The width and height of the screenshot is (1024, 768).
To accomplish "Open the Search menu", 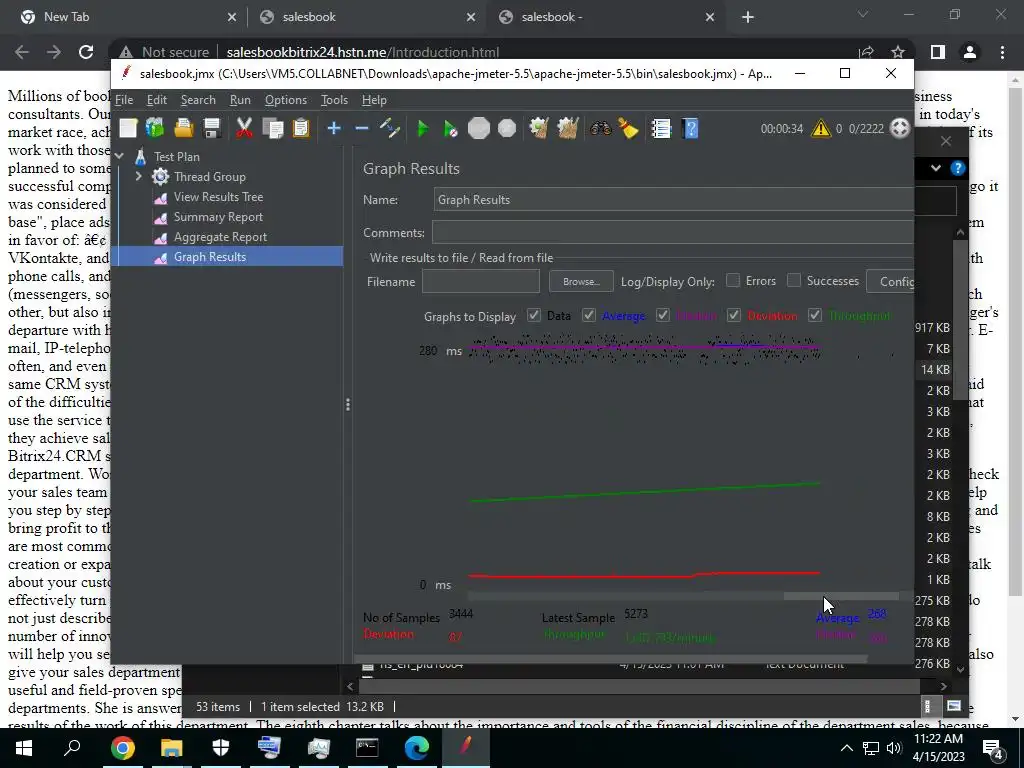I will pyautogui.click(x=198, y=100).
